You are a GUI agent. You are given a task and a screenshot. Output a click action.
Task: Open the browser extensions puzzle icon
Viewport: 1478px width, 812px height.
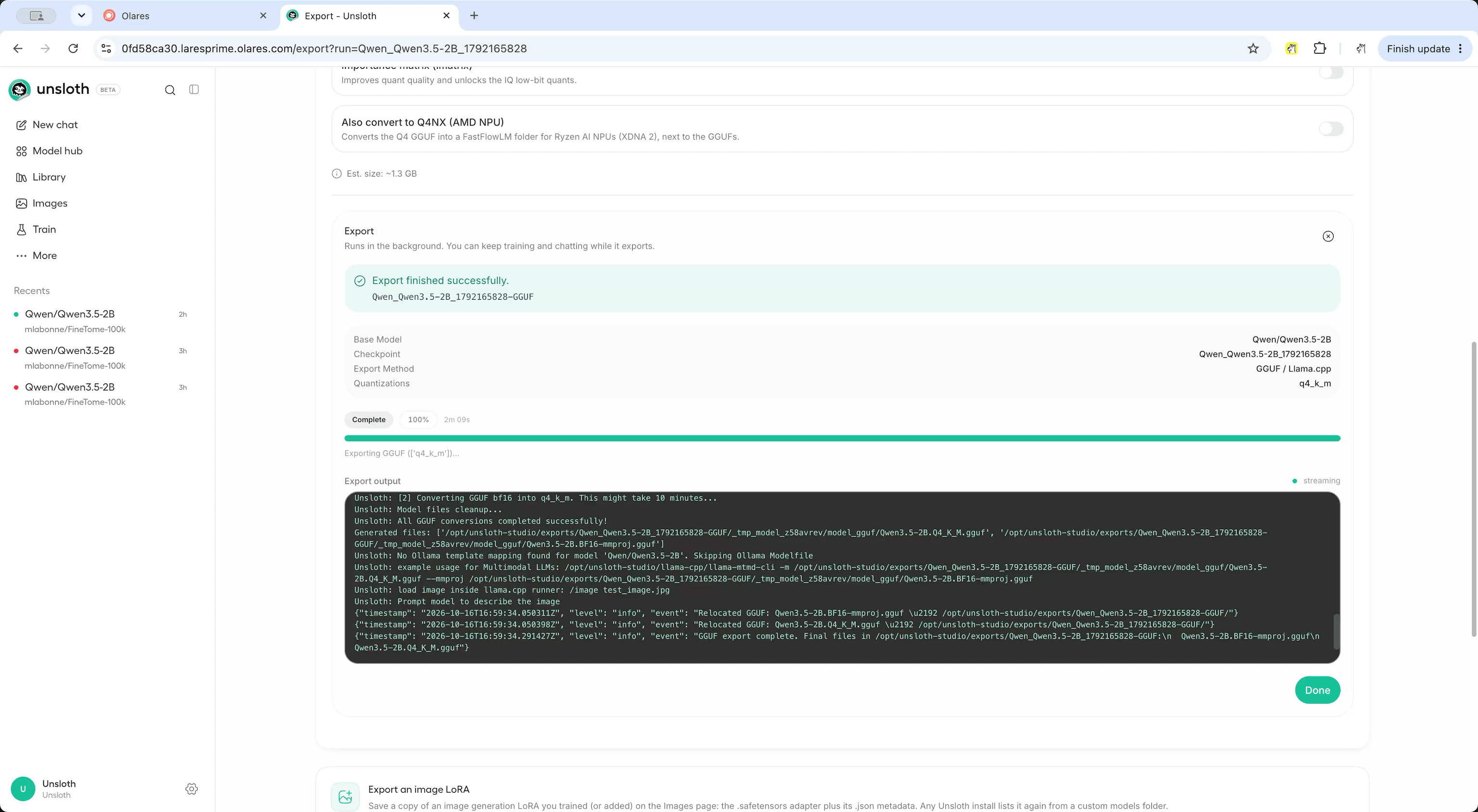click(1320, 49)
